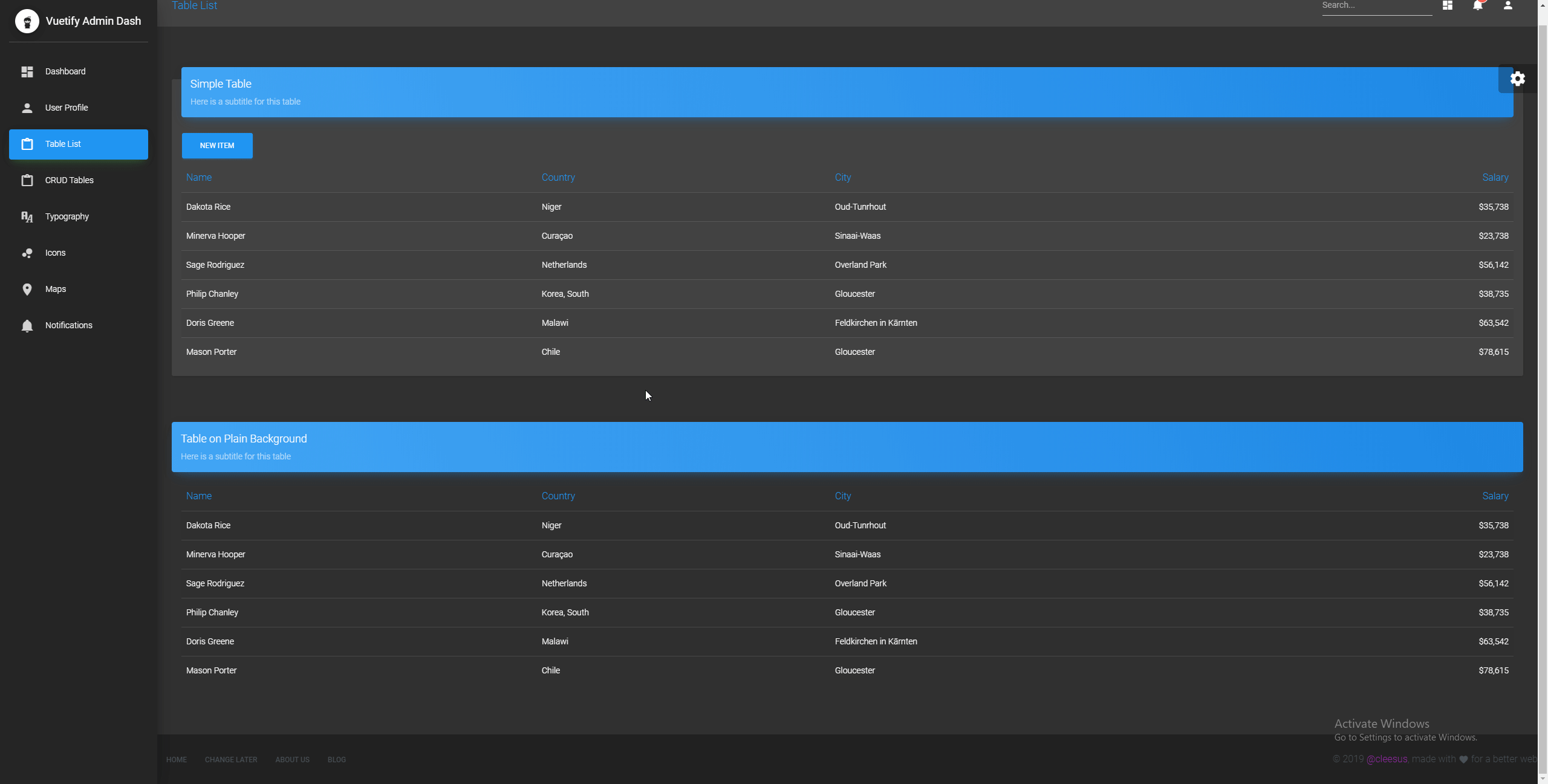The image size is (1548, 784).
Task: Click the Notifications sidebar icon
Action: (x=27, y=325)
